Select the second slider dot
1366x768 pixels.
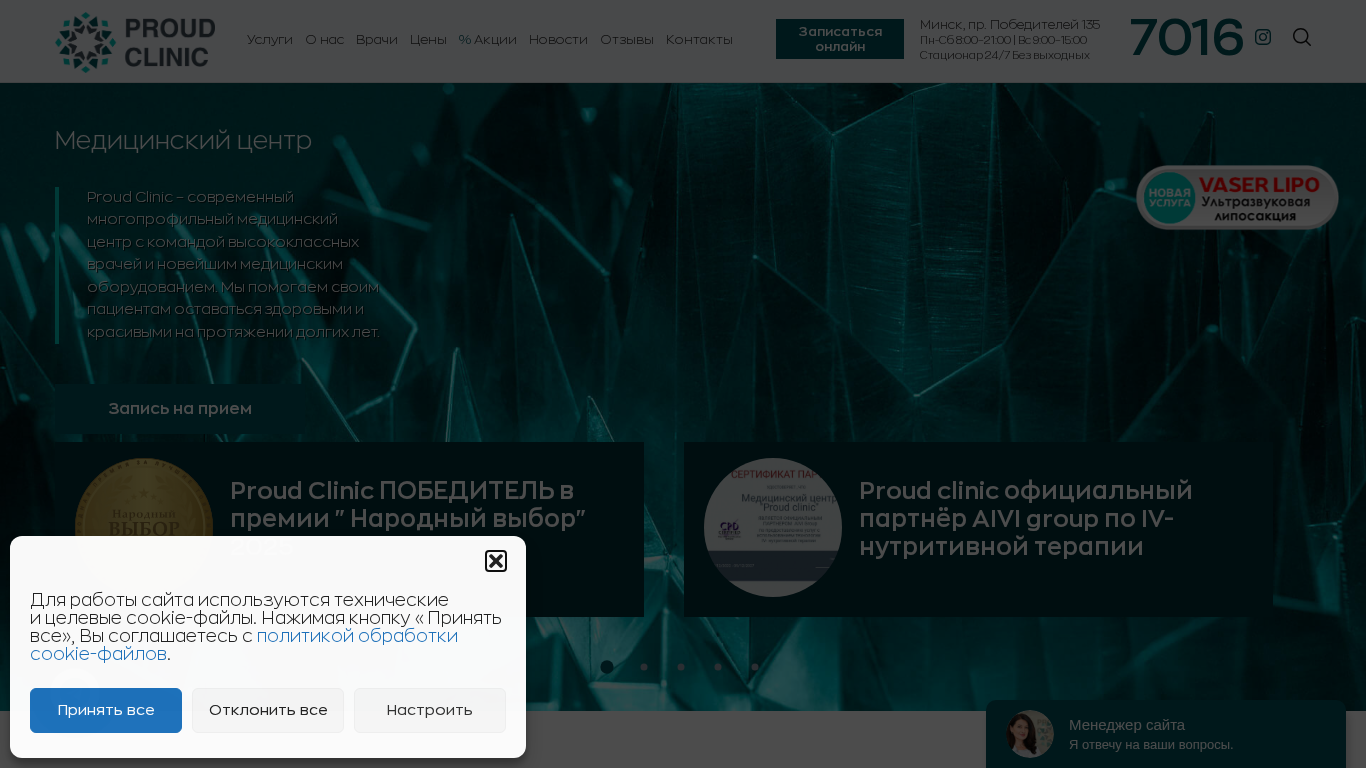644,667
